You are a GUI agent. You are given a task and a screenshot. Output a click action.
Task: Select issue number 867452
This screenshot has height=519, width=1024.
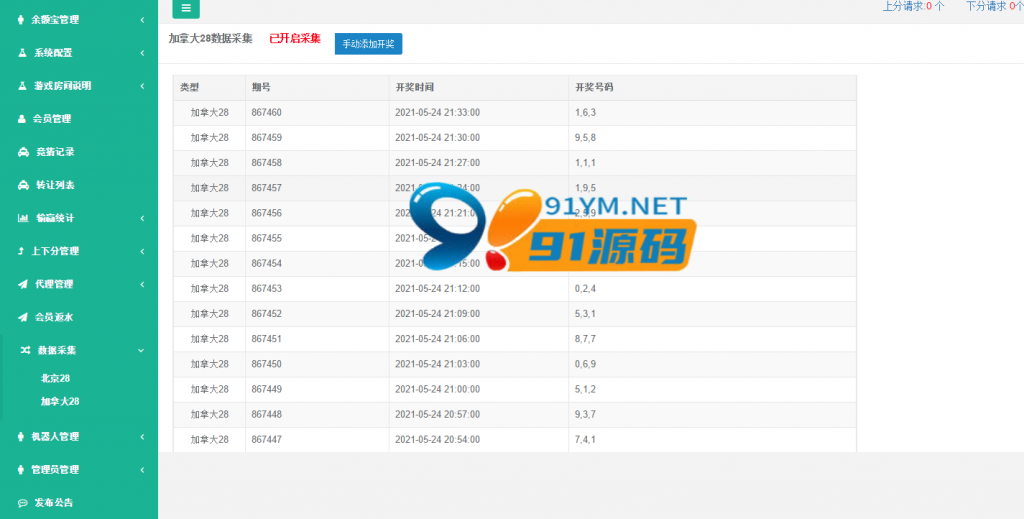point(266,314)
